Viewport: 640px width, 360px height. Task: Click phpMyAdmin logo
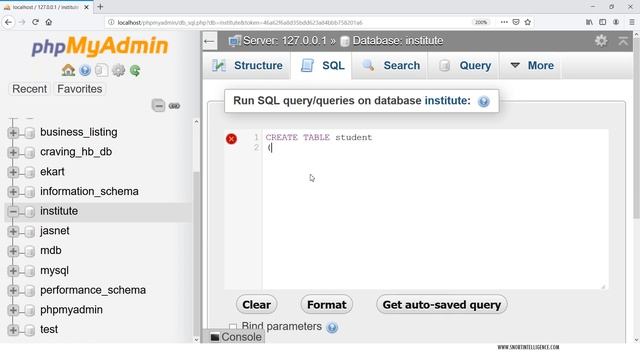tap(100, 45)
